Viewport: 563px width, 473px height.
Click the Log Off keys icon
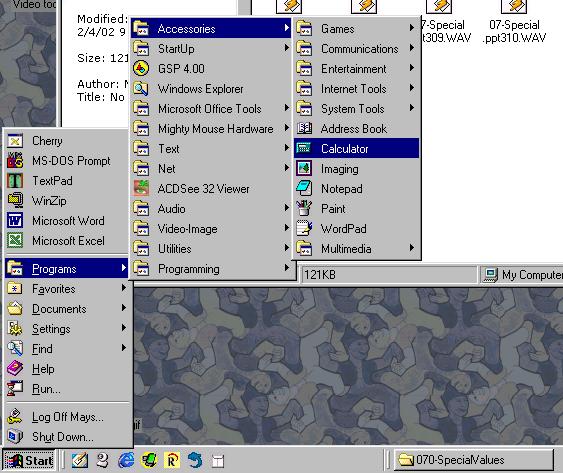pyautogui.click(x=15, y=417)
